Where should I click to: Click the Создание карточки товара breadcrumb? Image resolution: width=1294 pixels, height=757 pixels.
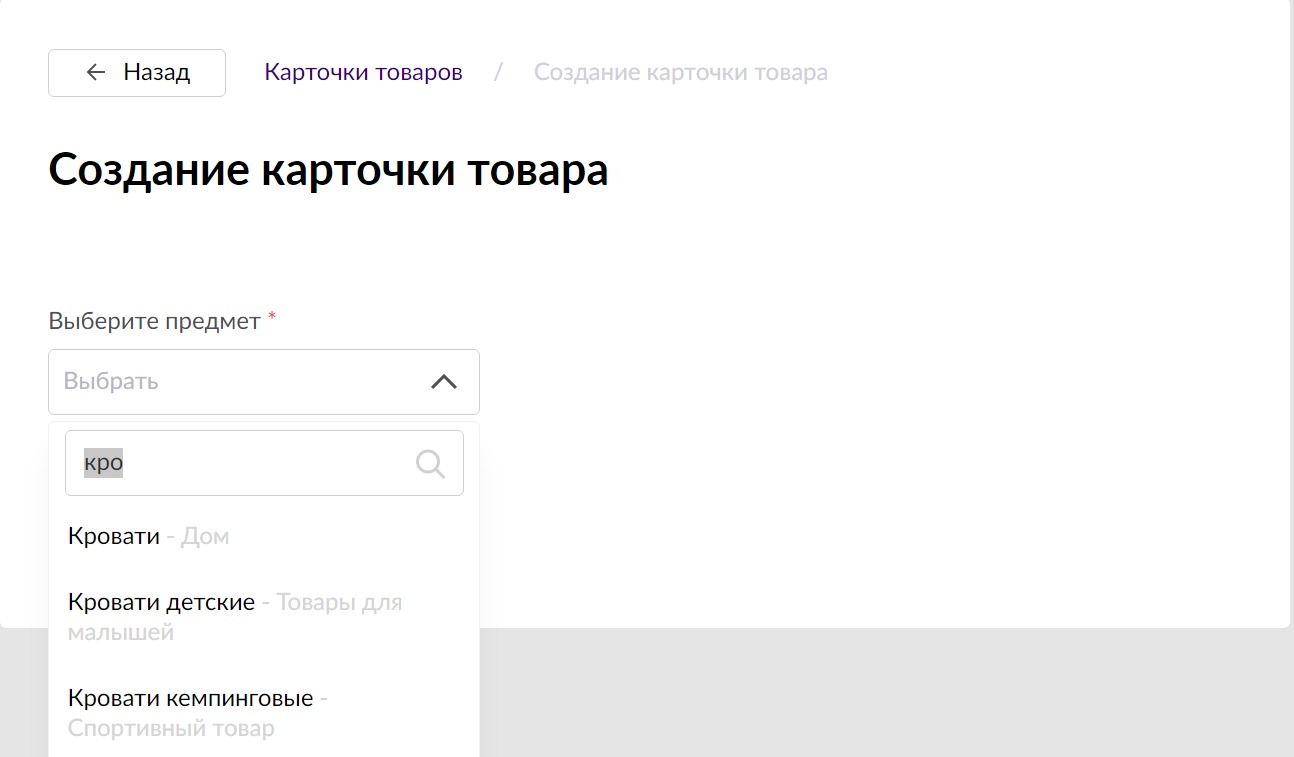tap(681, 72)
